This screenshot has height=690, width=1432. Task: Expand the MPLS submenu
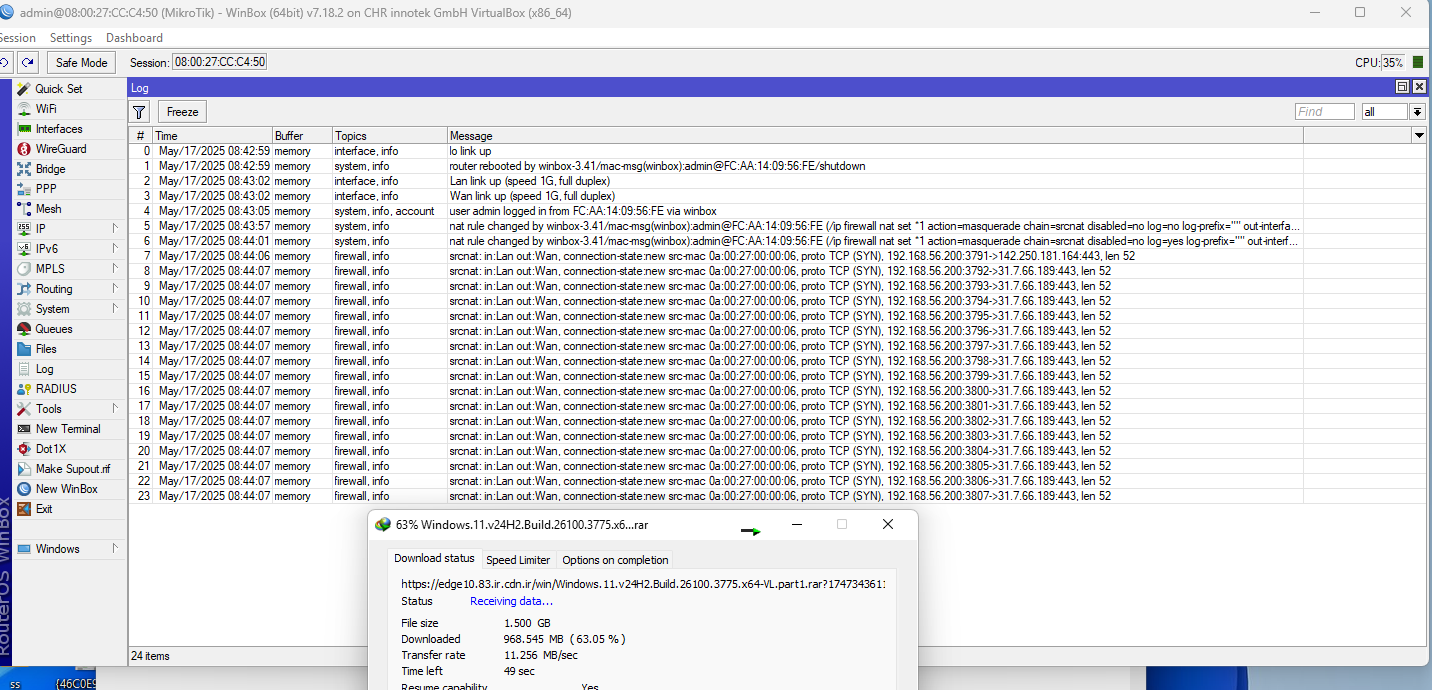[x=114, y=269]
